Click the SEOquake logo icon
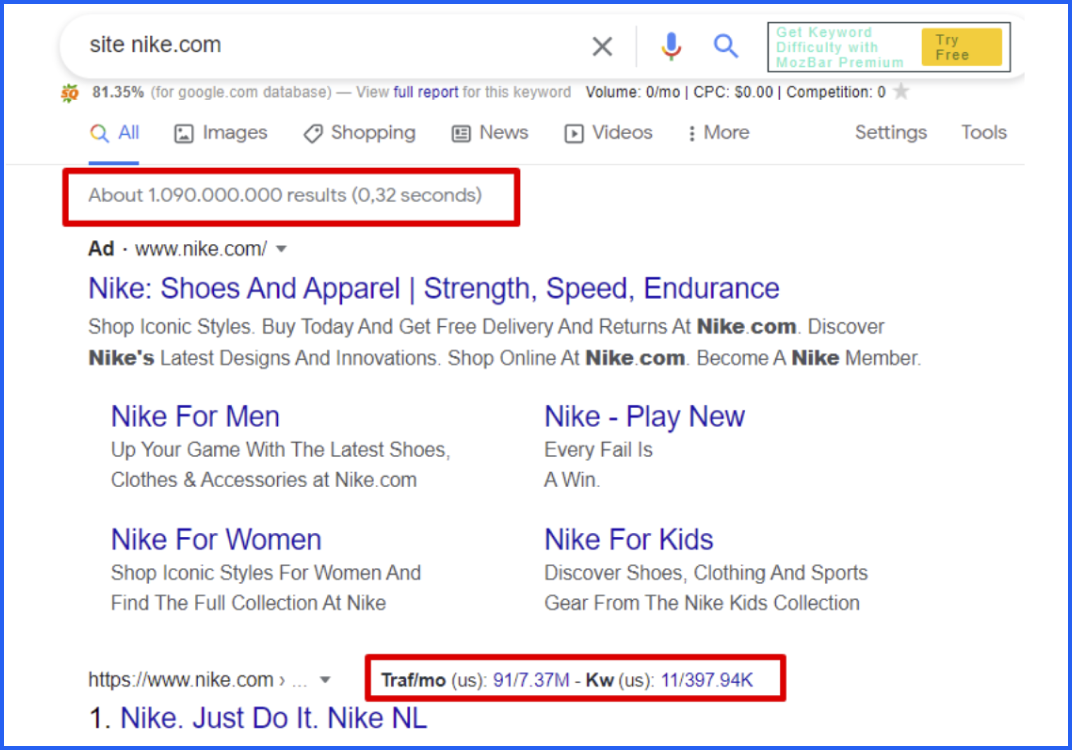Image resolution: width=1072 pixels, height=750 pixels. click(69, 93)
